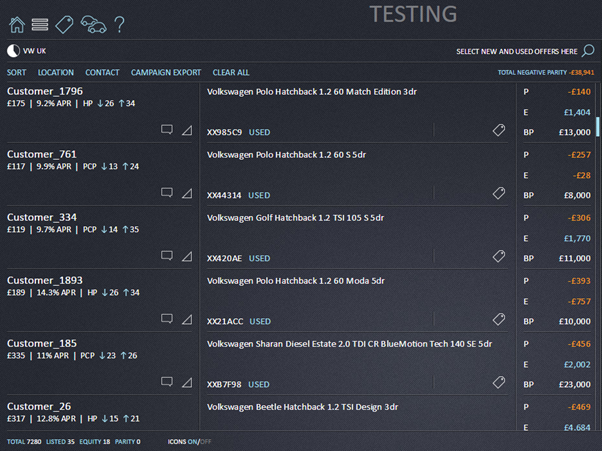Click BP value £23,000

[575, 384]
